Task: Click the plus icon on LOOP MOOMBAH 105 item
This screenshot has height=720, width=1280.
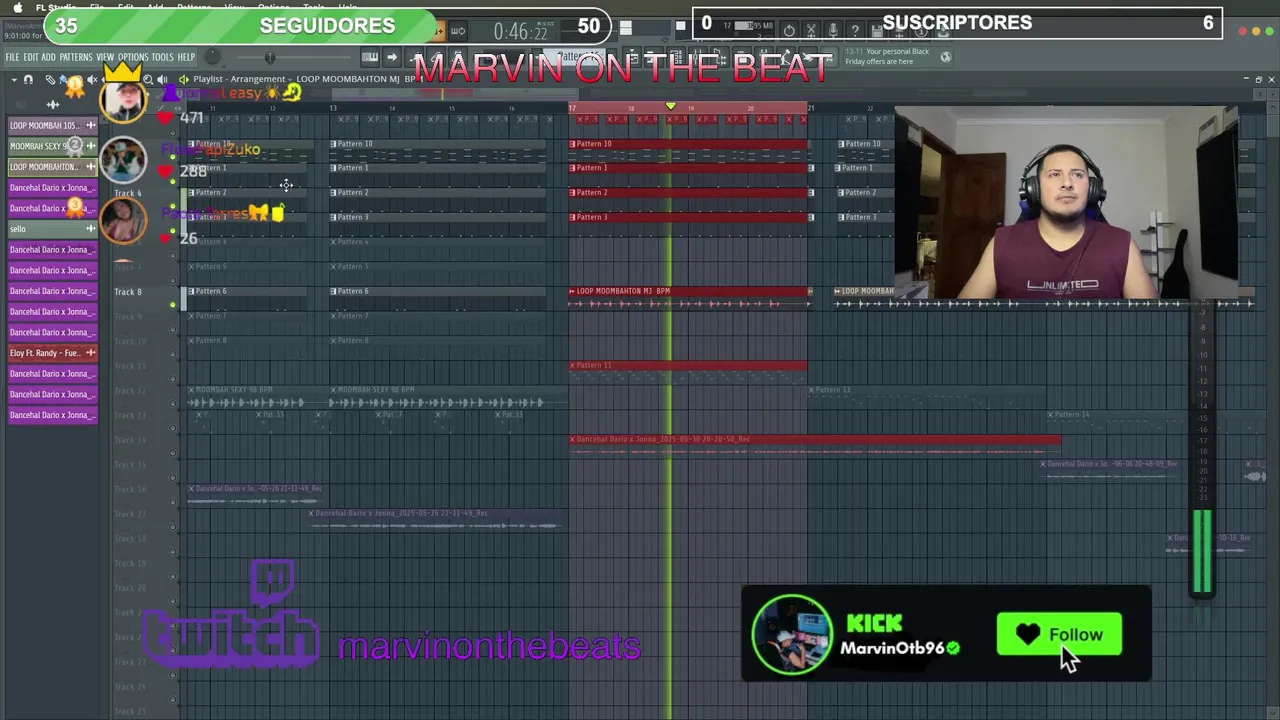Action: (90, 126)
